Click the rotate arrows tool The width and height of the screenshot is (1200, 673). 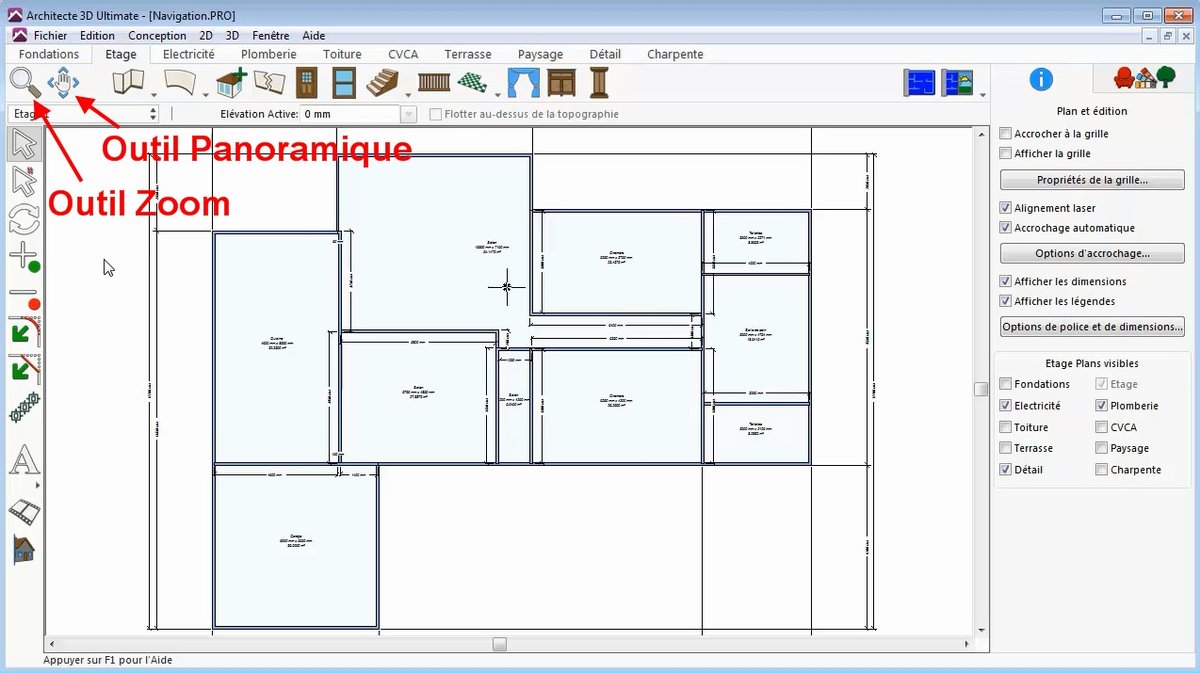pos(24,218)
